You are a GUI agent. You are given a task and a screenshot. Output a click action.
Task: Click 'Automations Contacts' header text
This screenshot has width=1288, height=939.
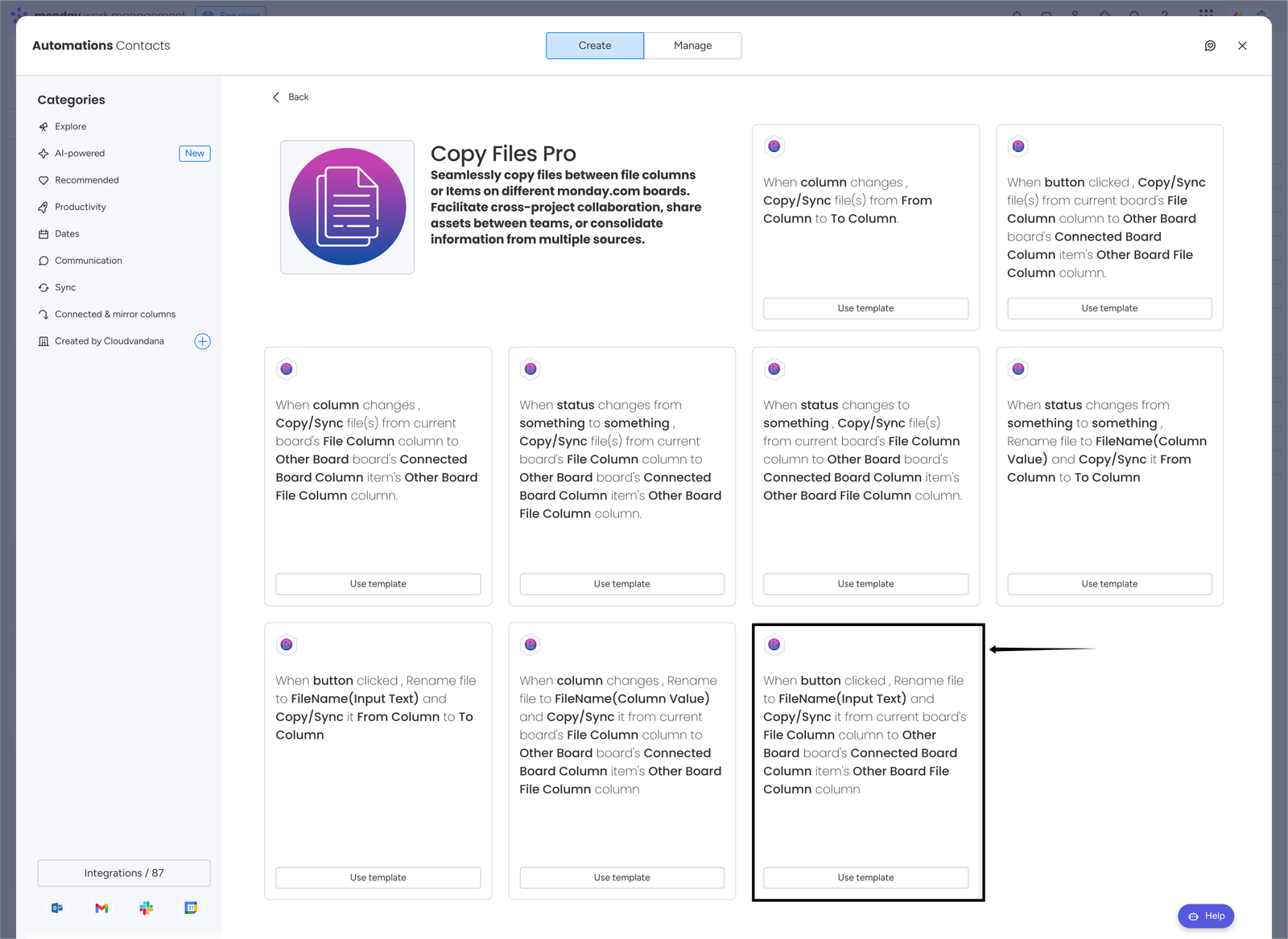(101, 46)
